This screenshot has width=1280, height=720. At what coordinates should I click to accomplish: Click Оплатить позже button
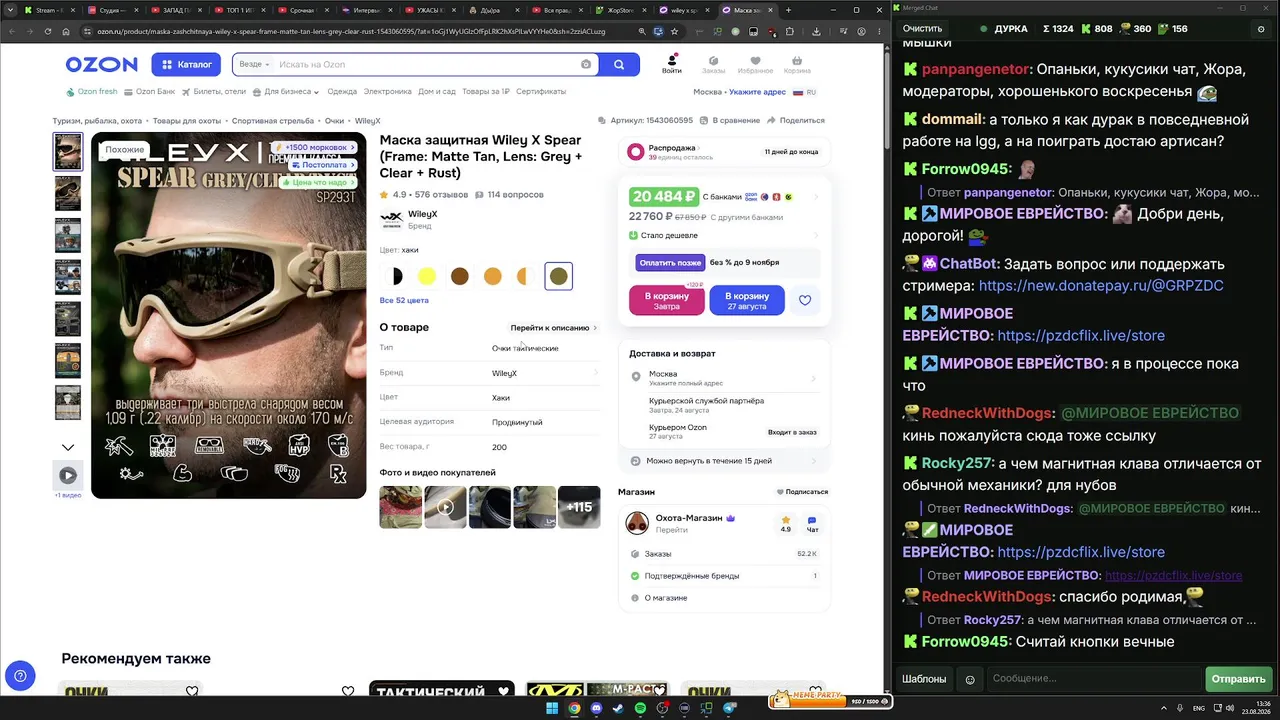coord(670,263)
